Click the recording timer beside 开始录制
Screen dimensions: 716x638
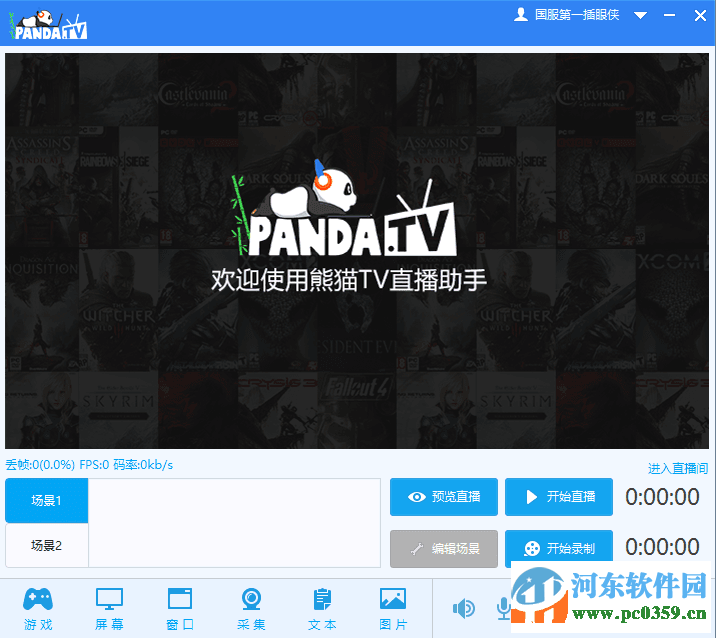tap(662, 547)
